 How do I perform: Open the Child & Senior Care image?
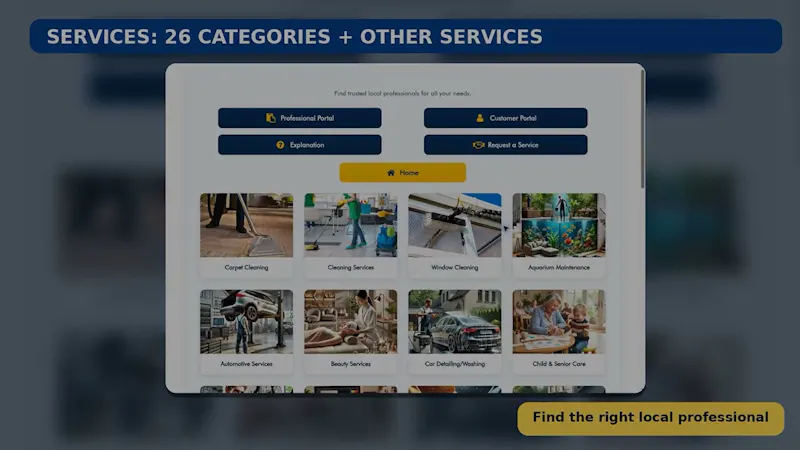pyautogui.click(x=559, y=322)
